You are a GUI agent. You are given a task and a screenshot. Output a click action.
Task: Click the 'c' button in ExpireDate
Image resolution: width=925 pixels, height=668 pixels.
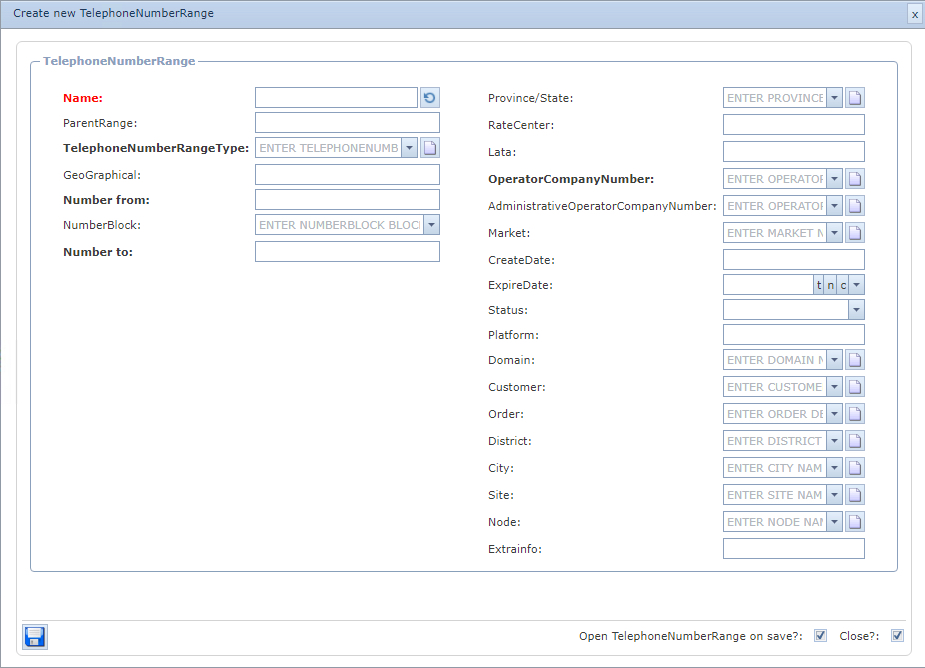(x=843, y=285)
